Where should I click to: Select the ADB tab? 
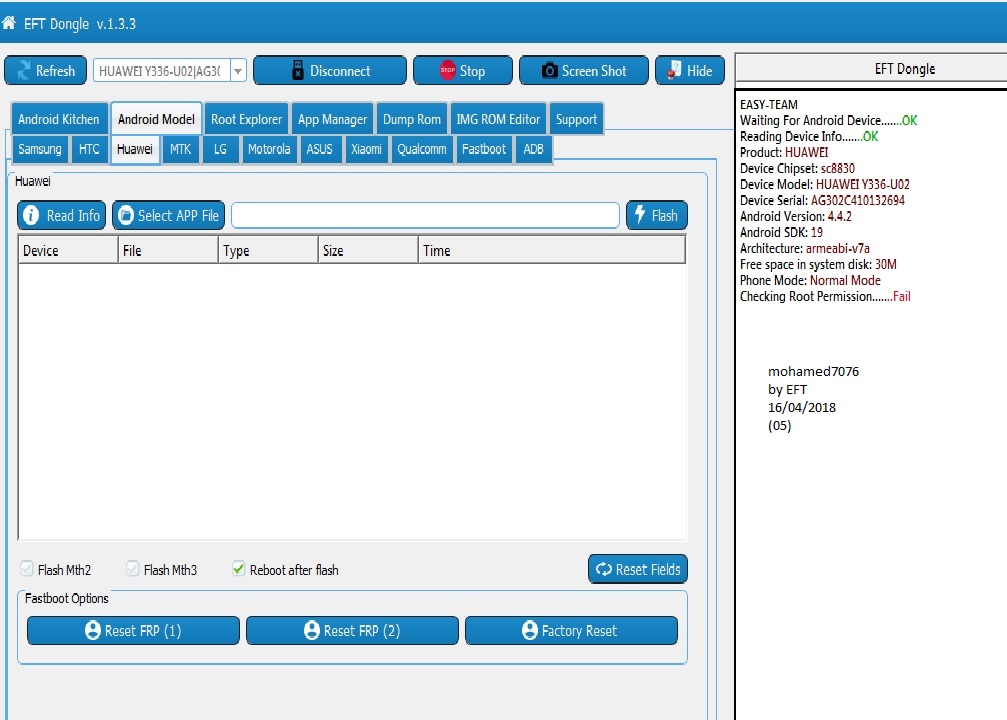[x=533, y=149]
